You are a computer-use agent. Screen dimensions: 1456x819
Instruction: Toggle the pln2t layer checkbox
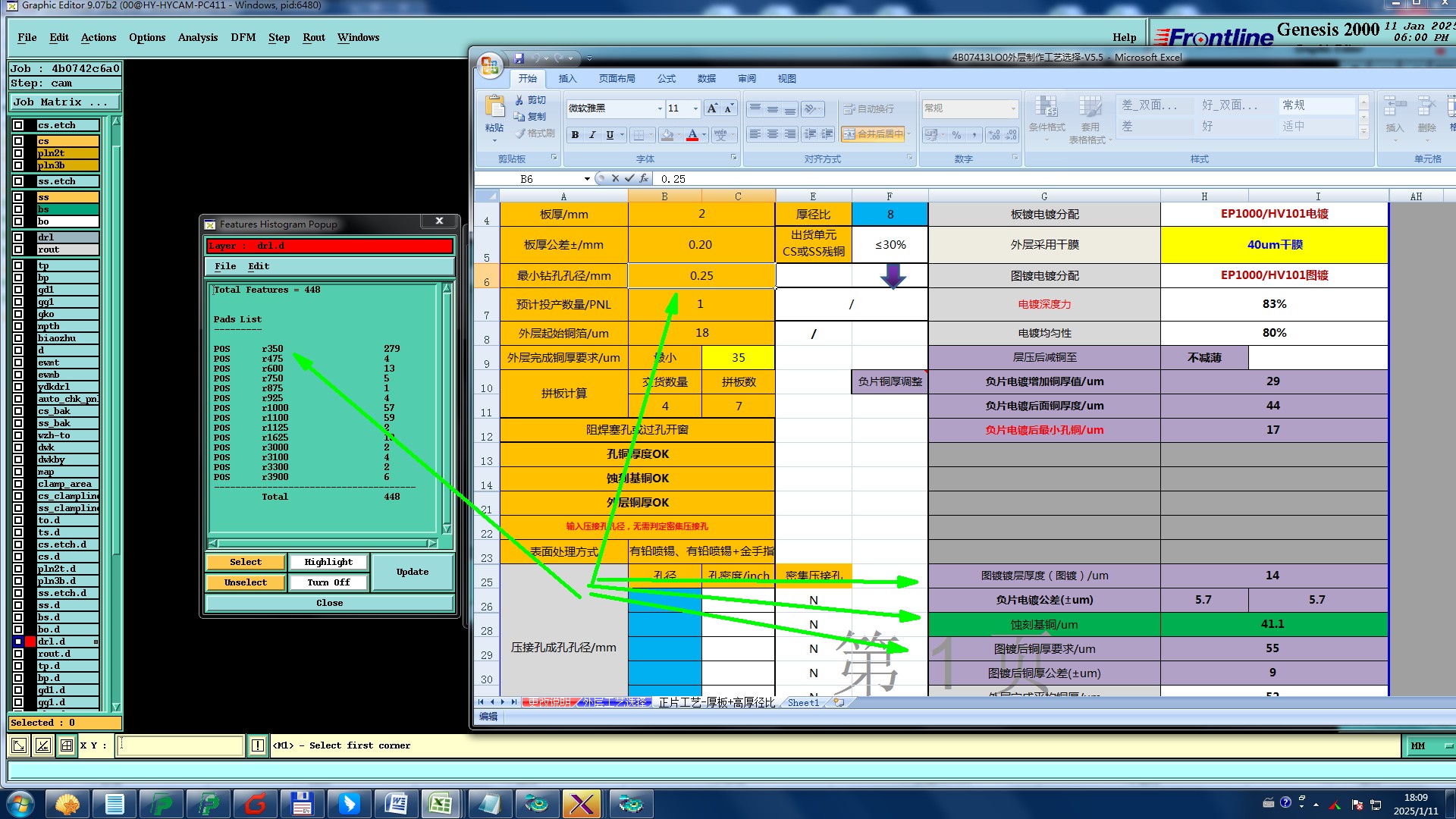18,153
